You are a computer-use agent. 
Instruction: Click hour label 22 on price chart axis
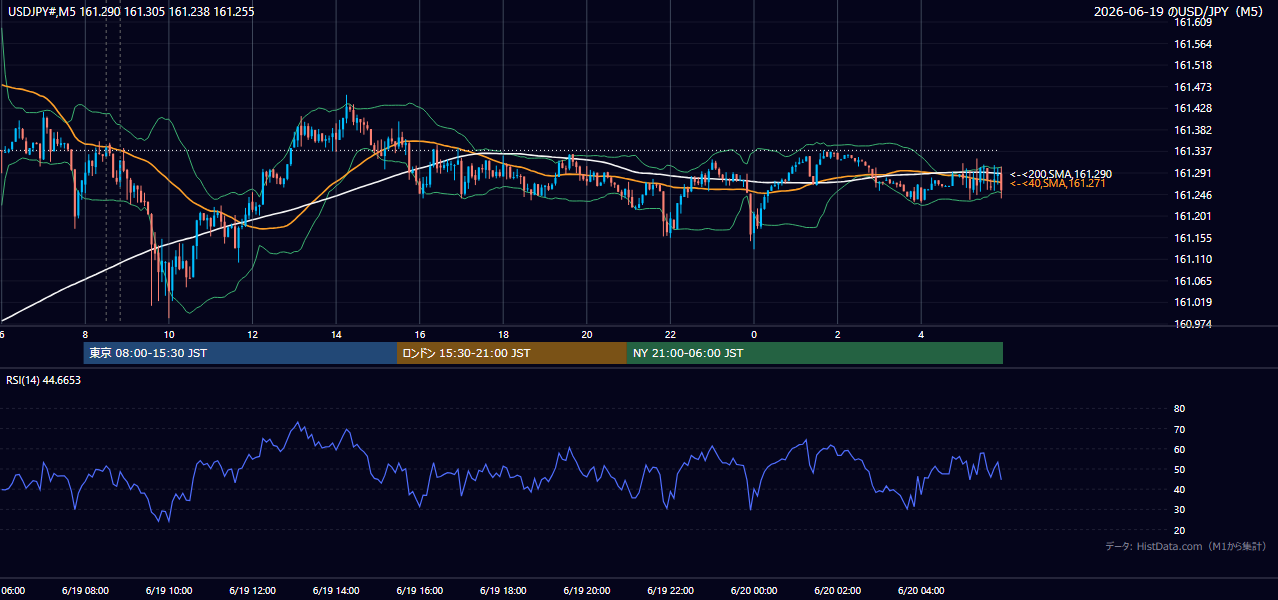pyautogui.click(x=670, y=335)
